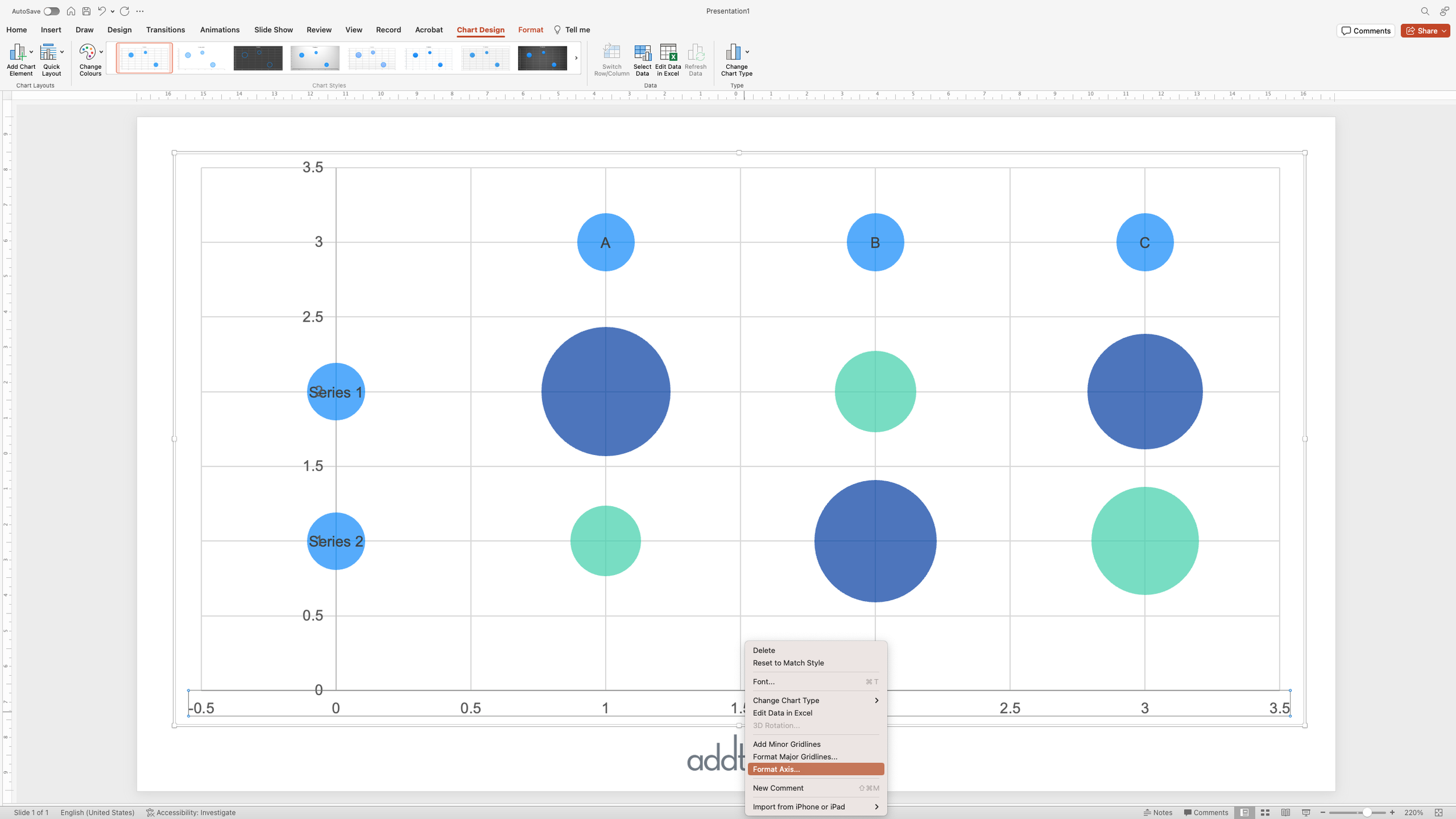Click Accessibility: Investigate status
Viewport: 1456px width, 819px height.
191,813
